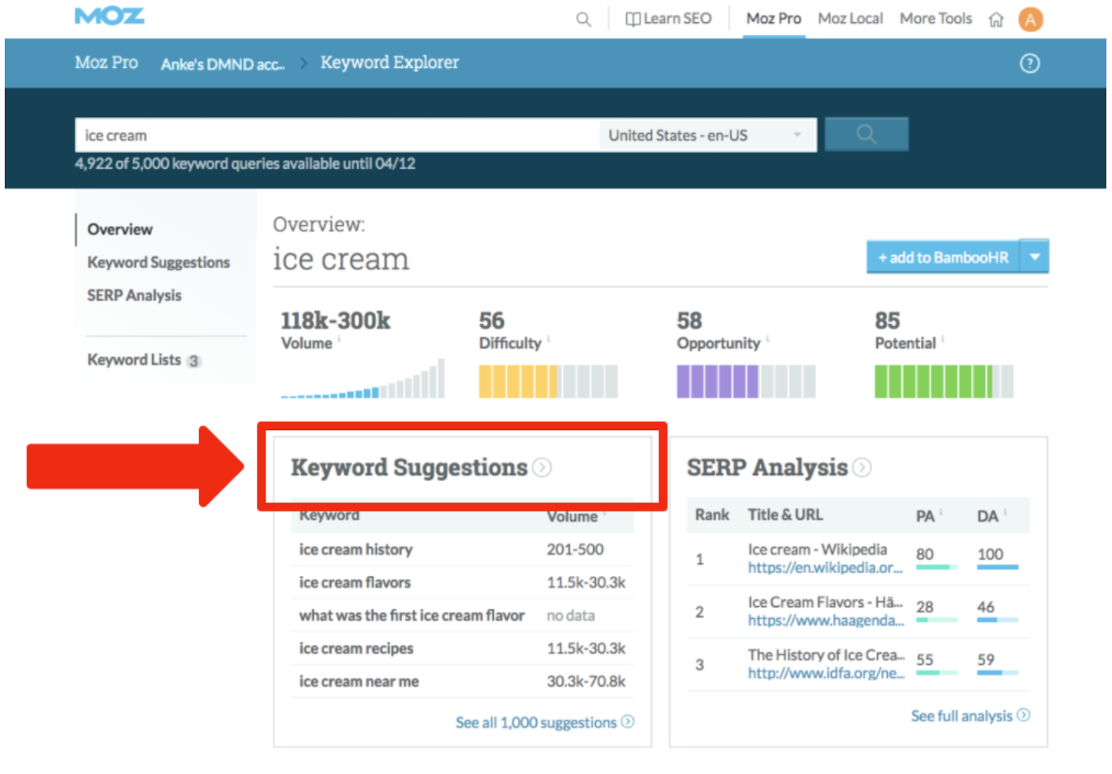Click arrow icon beside Keyword Suggestions heading
Viewport: 1112px width, 774px height.
click(x=542, y=467)
